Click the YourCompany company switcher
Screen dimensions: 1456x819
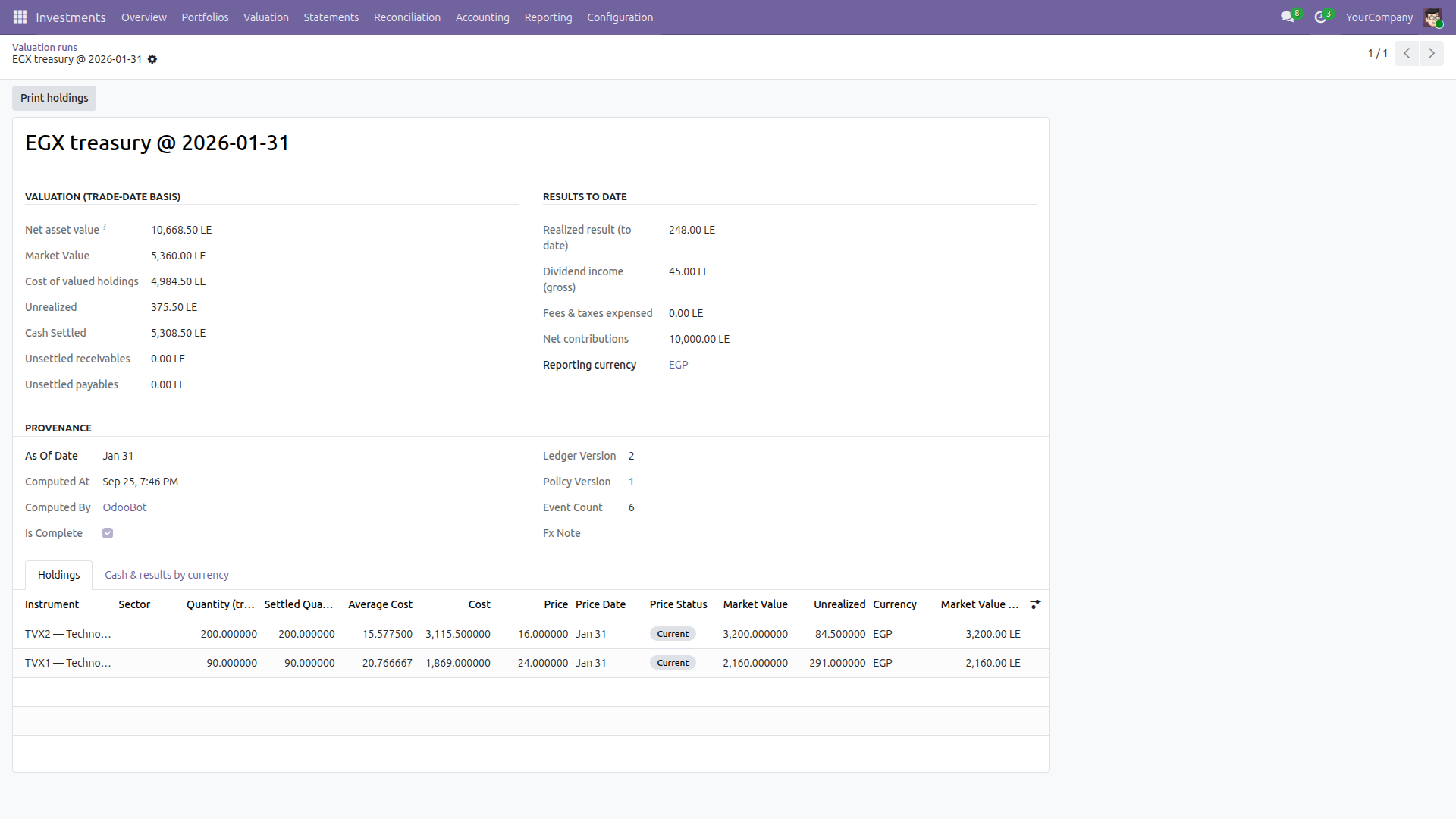(1379, 17)
